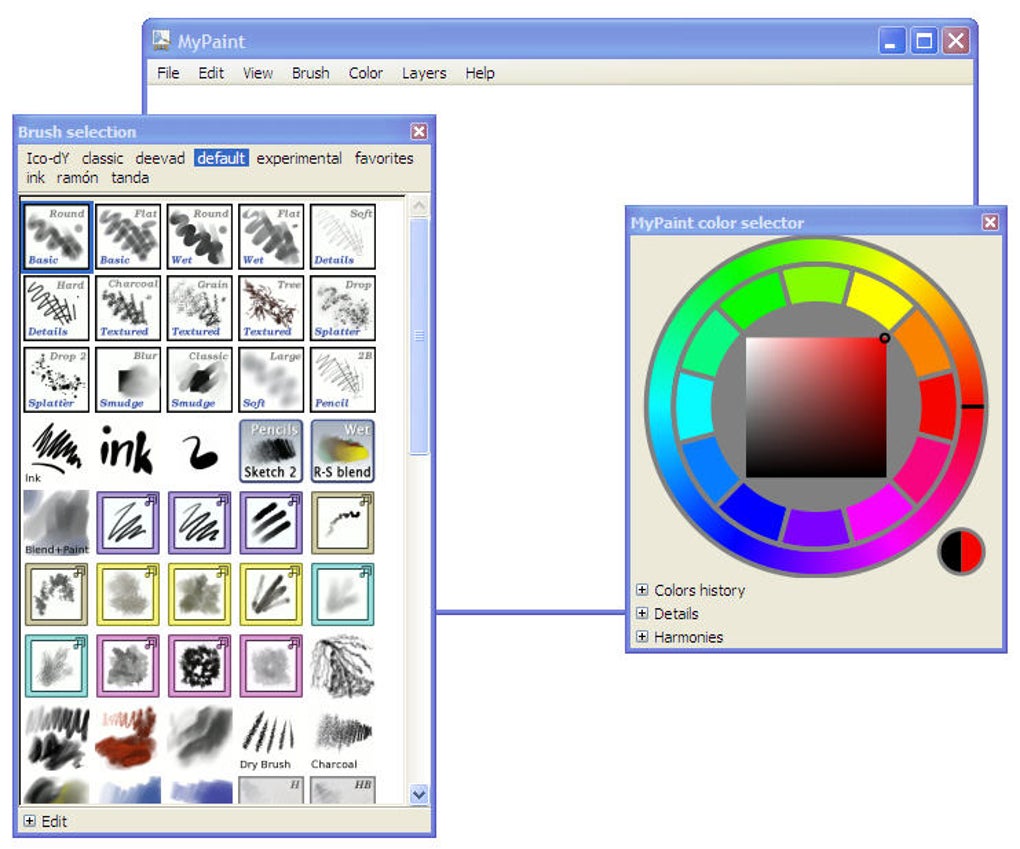Switch to the favorites brush group
Image resolution: width=1020 pixels, height=849 pixels.
384,158
